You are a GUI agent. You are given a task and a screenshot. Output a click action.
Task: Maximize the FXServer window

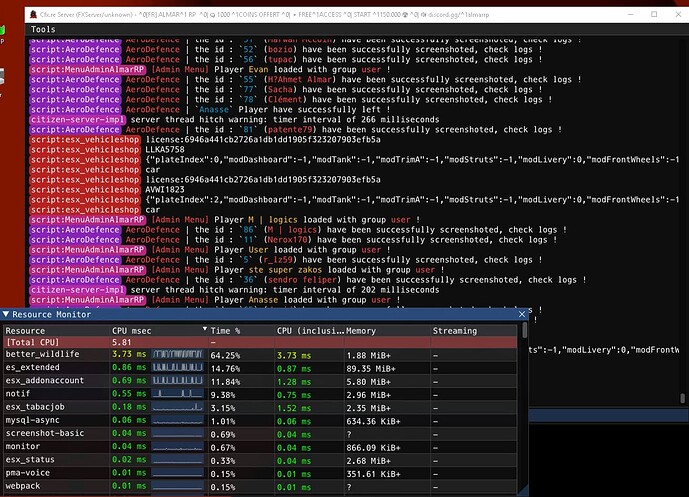[654, 15]
